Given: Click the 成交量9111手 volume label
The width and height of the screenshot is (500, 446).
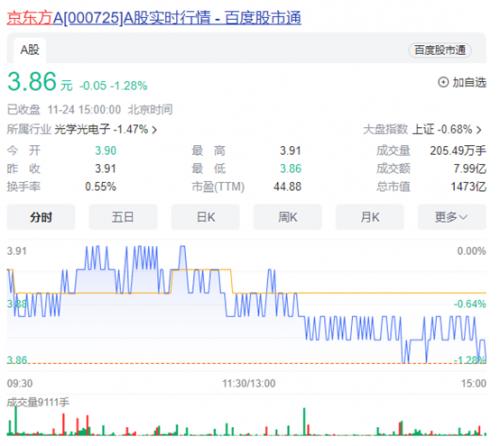Looking at the screenshot, I should (x=38, y=402).
